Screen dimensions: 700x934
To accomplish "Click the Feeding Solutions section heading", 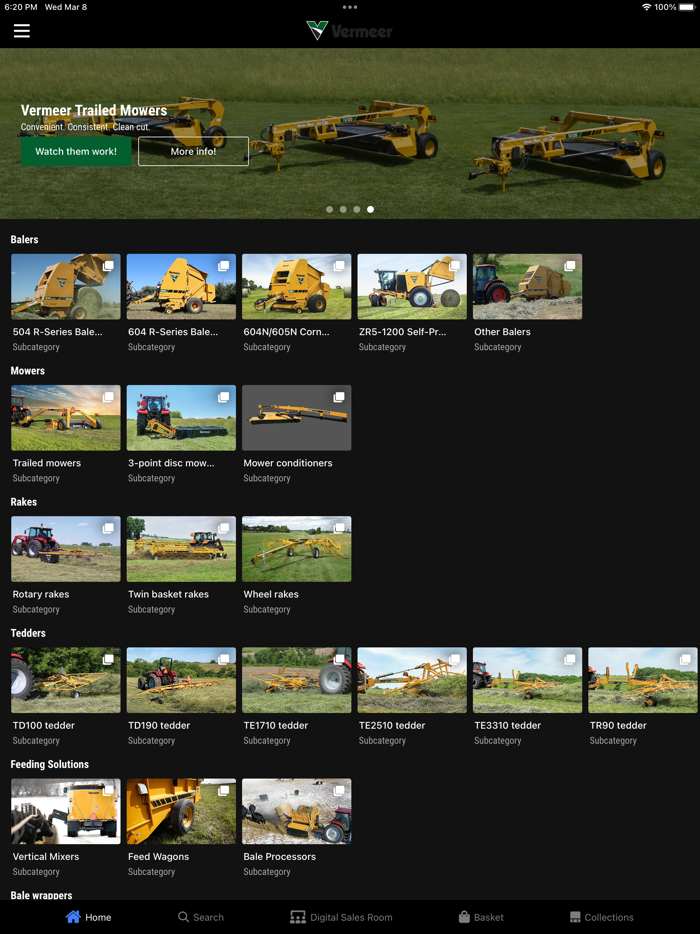I will [x=49, y=764].
